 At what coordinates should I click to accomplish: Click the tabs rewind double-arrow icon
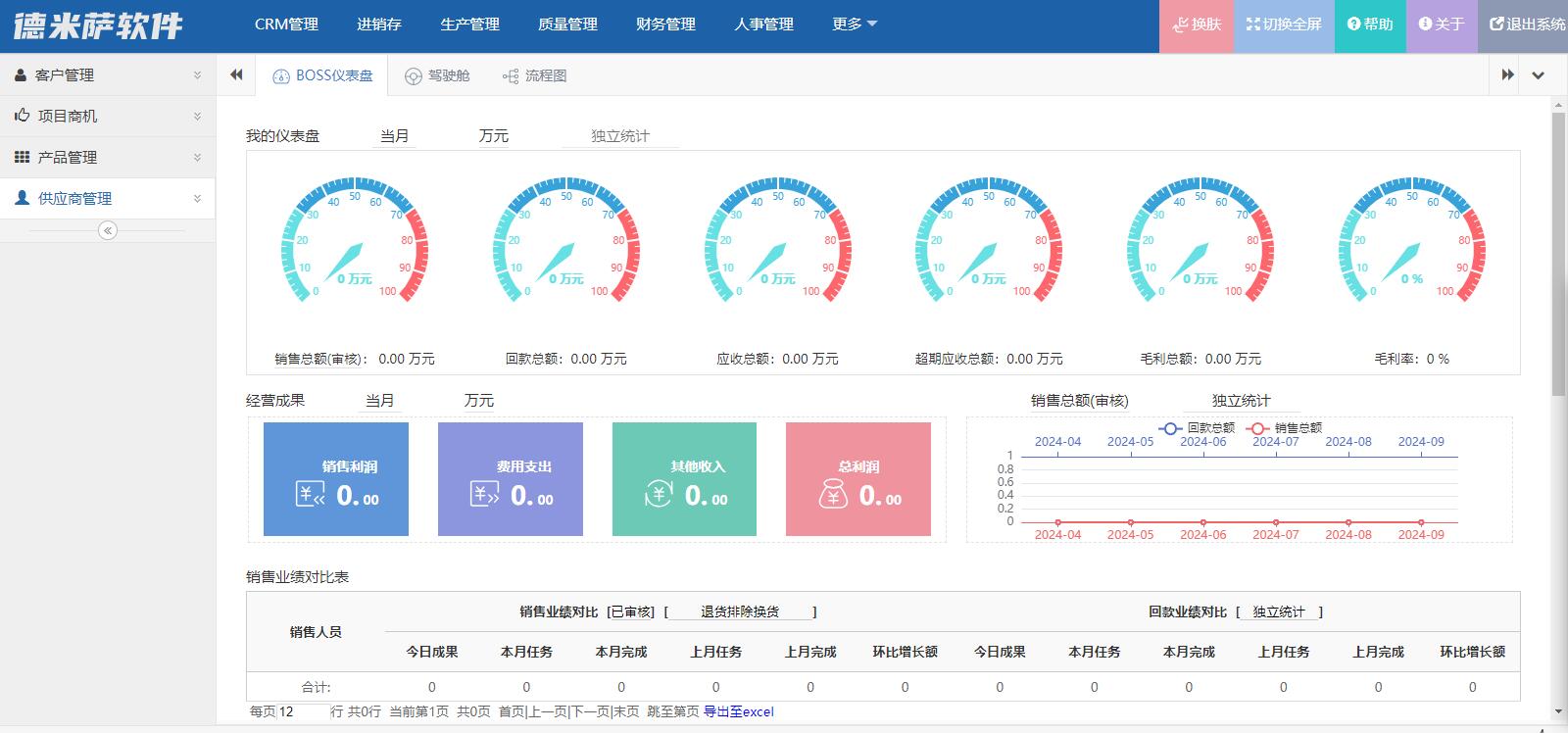(x=236, y=74)
